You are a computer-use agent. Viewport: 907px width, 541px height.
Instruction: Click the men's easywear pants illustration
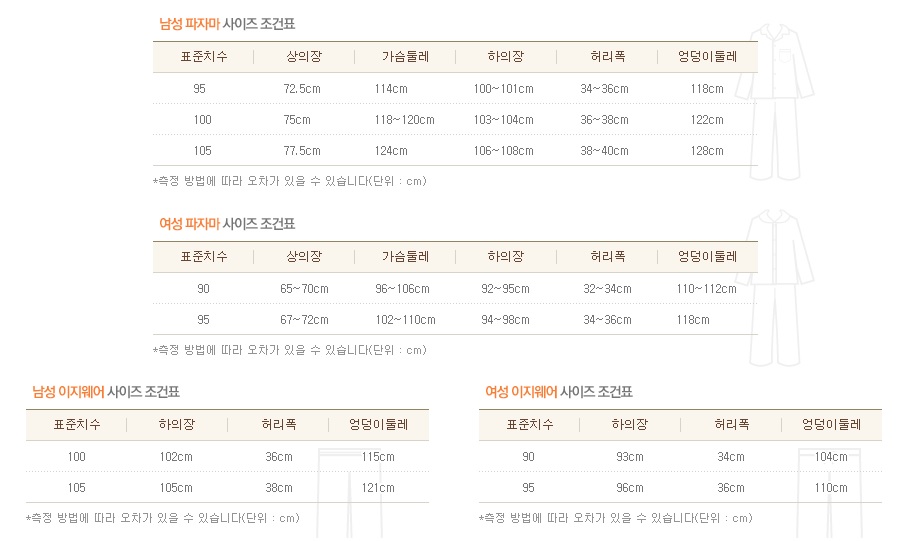coord(338,490)
